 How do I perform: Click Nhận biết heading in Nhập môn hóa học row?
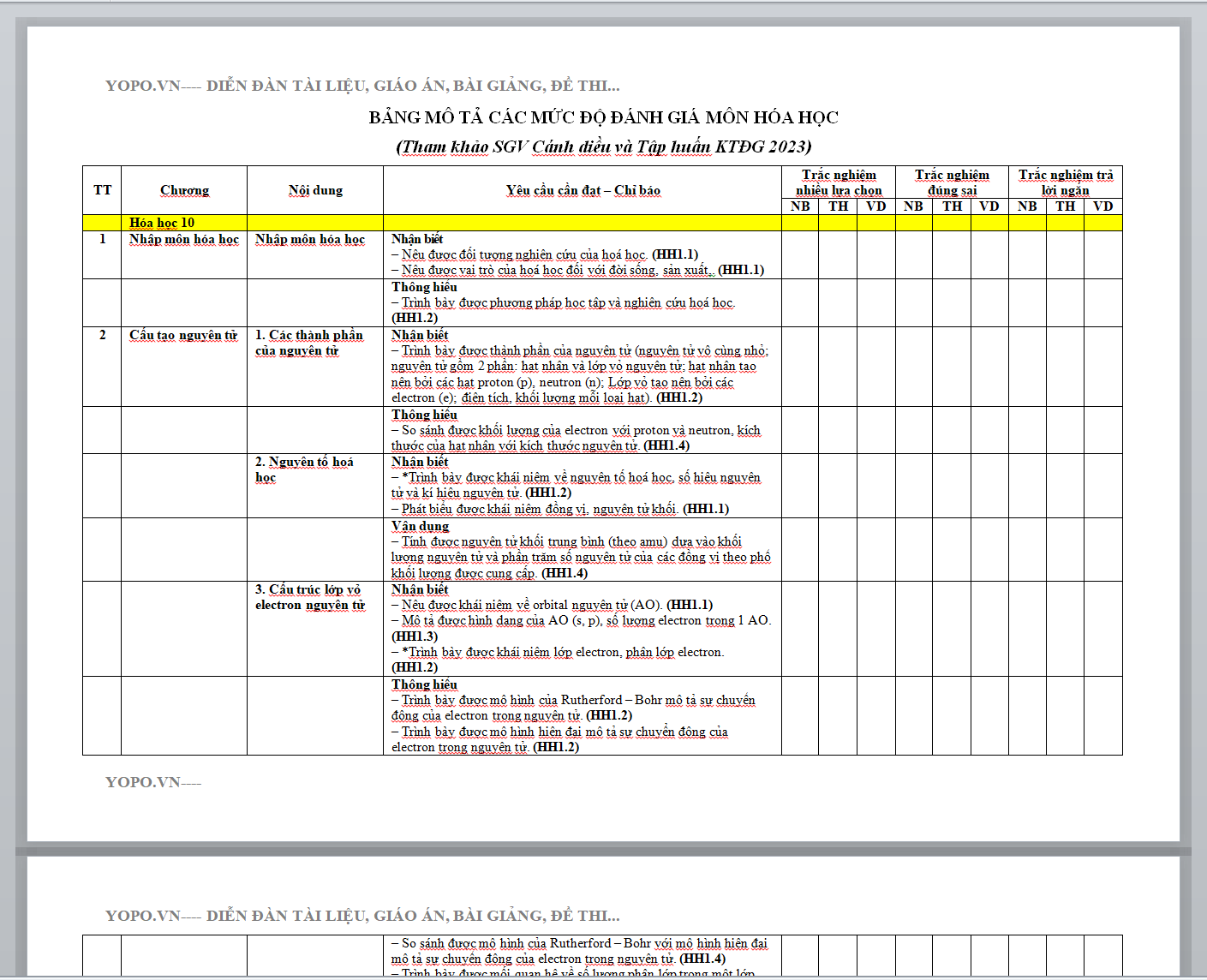417,239
